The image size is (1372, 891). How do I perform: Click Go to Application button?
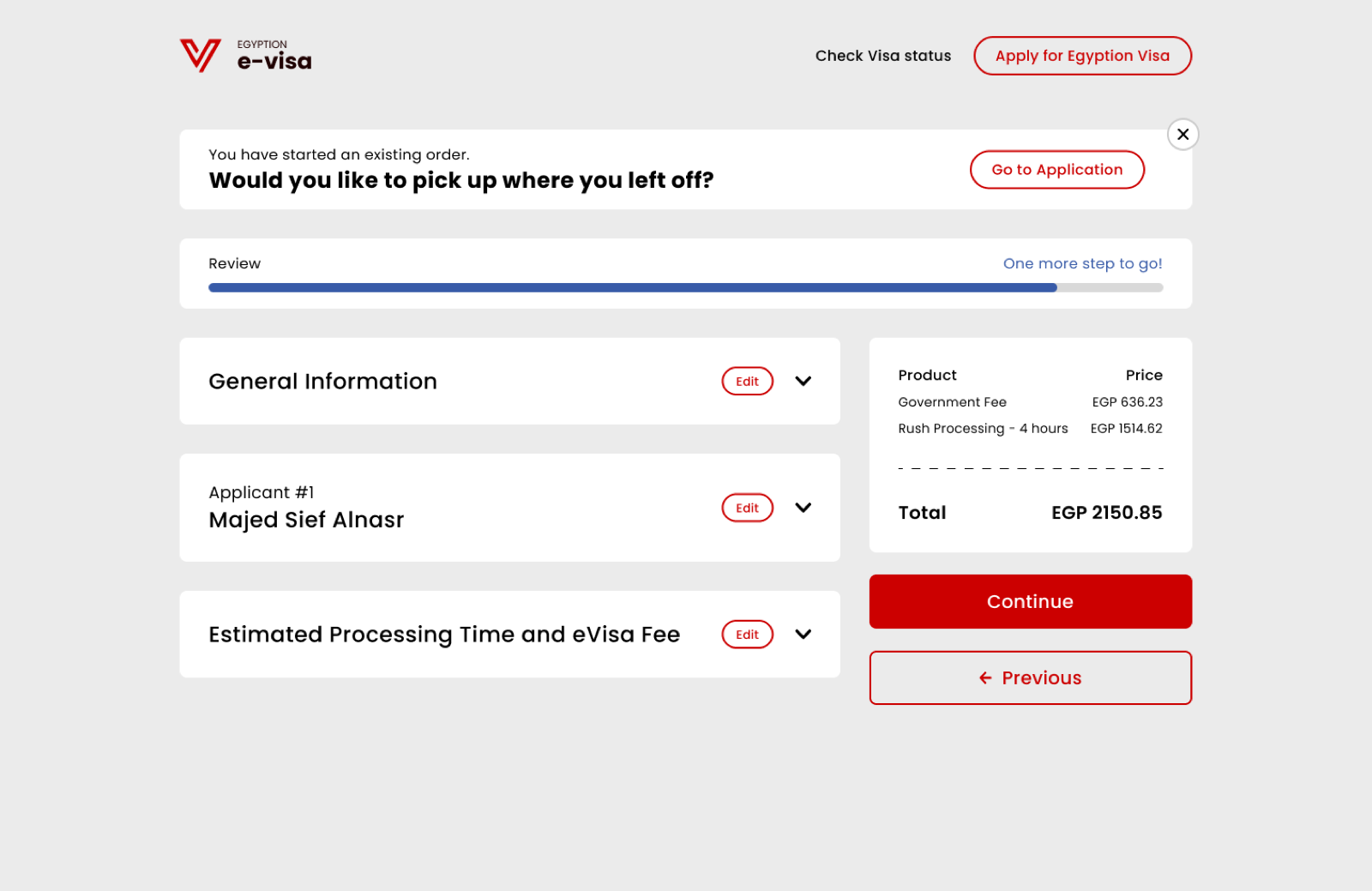pyautogui.click(x=1057, y=170)
